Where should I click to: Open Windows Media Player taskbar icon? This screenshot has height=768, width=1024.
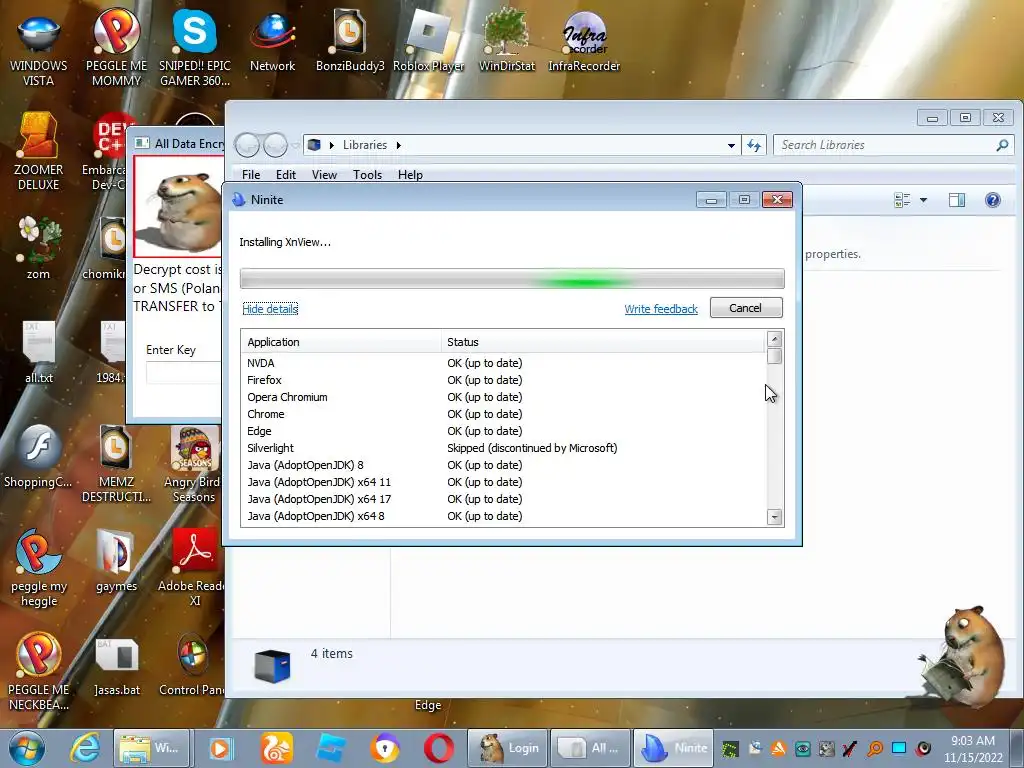[221, 748]
